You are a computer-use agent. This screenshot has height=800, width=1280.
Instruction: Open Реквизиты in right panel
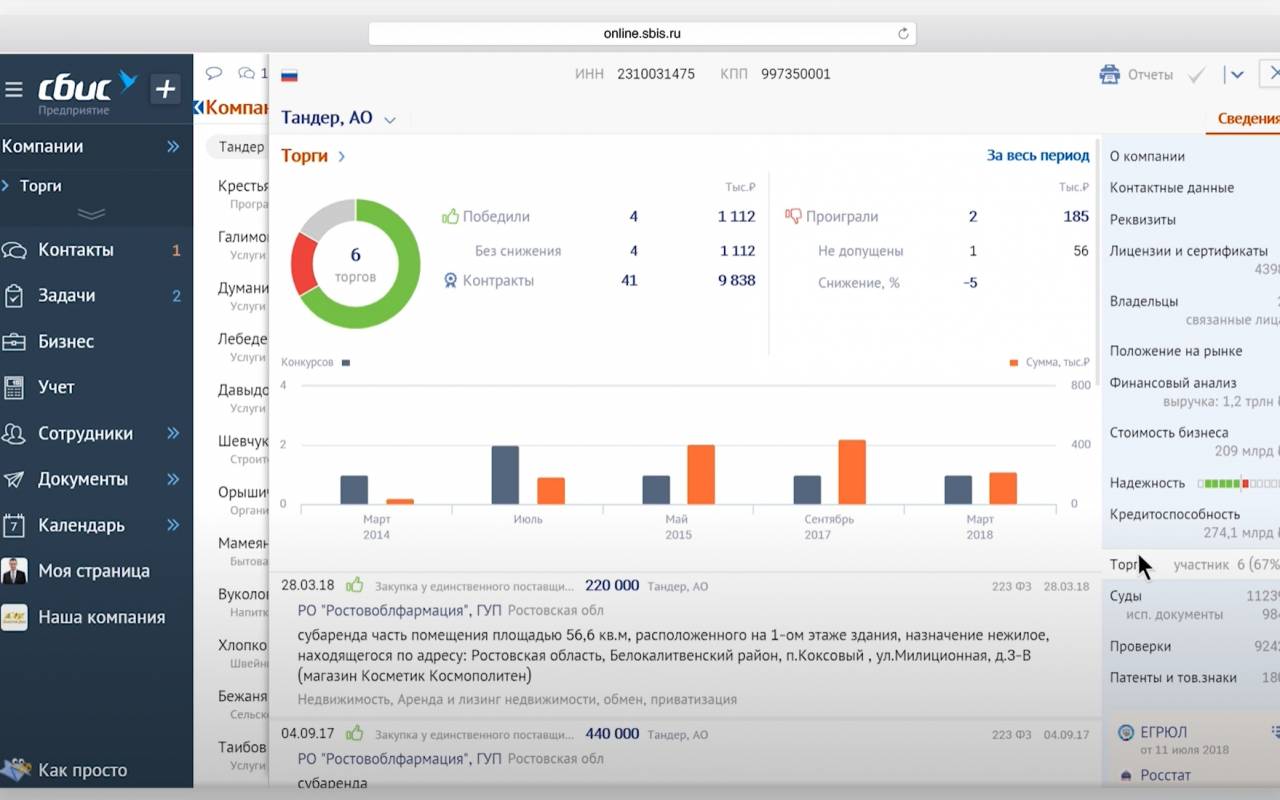point(1143,220)
